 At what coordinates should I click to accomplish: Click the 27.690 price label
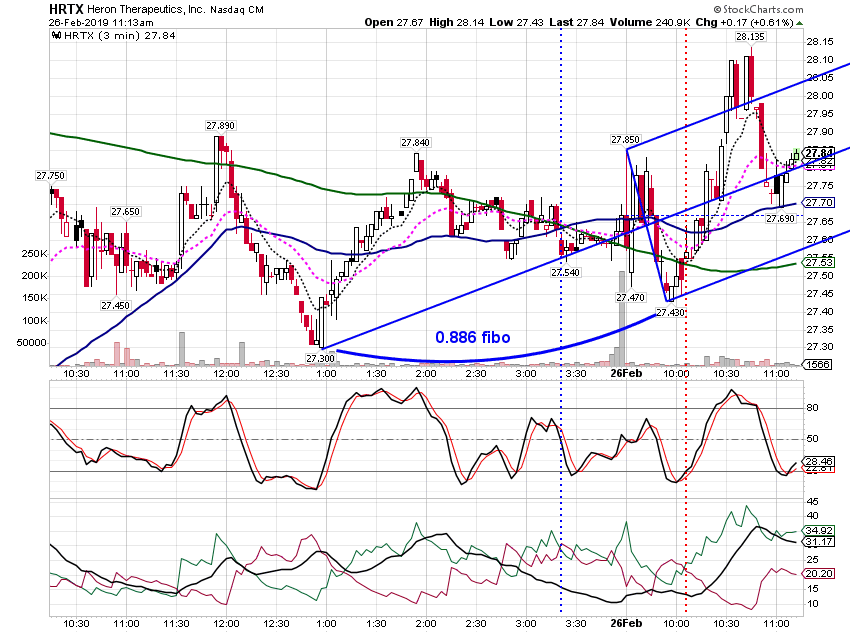click(780, 219)
